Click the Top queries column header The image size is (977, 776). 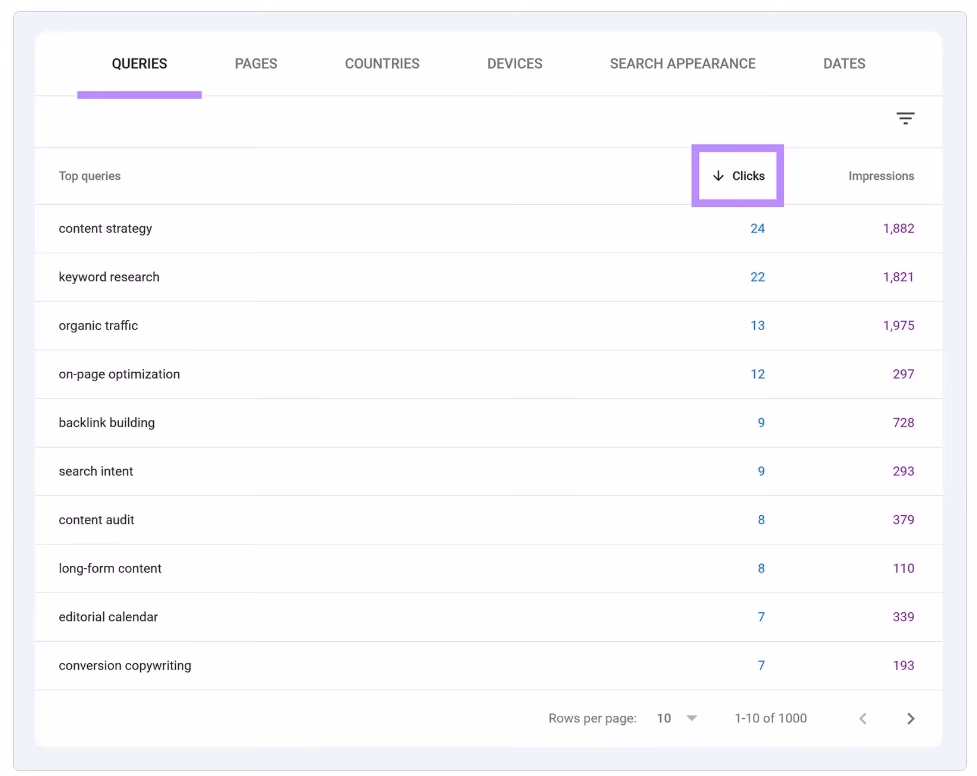(x=90, y=176)
